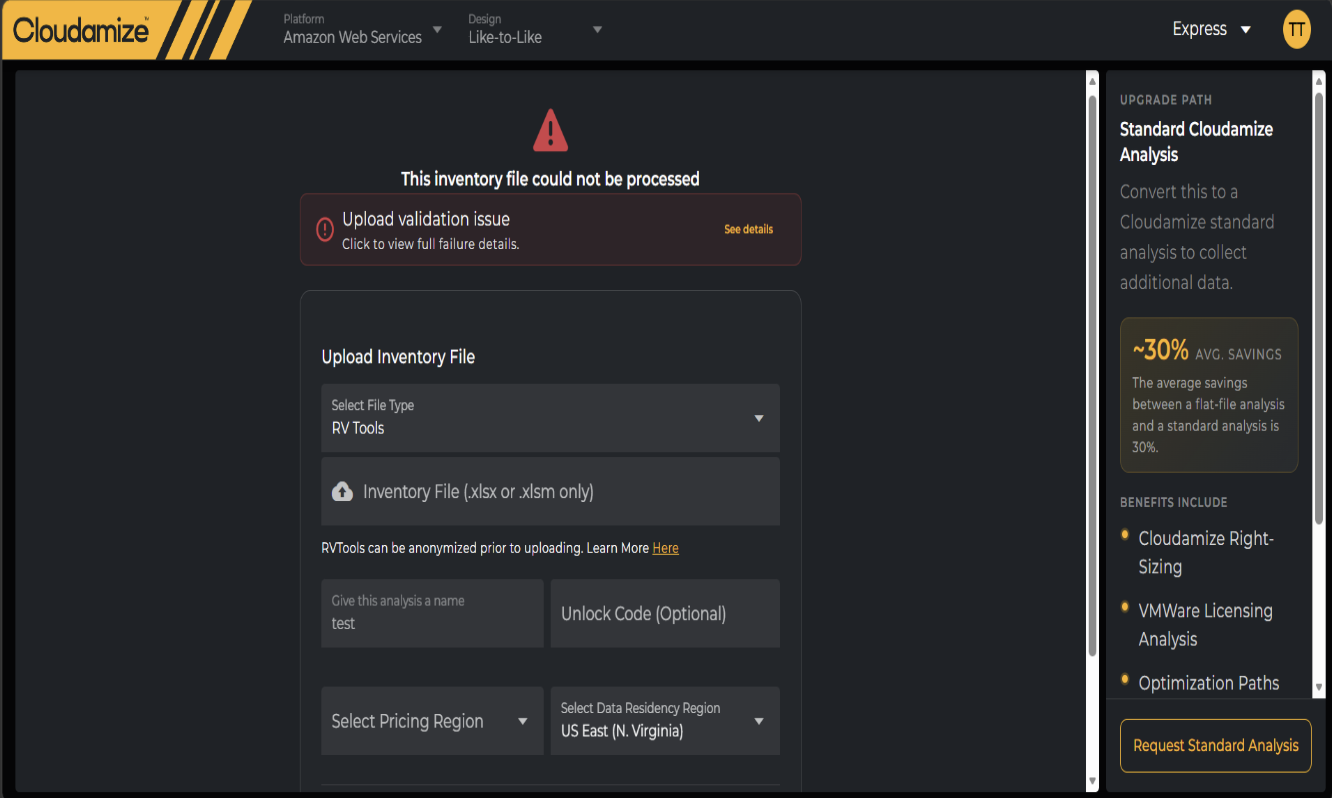The height and width of the screenshot is (798, 1332).
Task: Click the 'UPGRADE PATH' label
Action: coord(1166,100)
